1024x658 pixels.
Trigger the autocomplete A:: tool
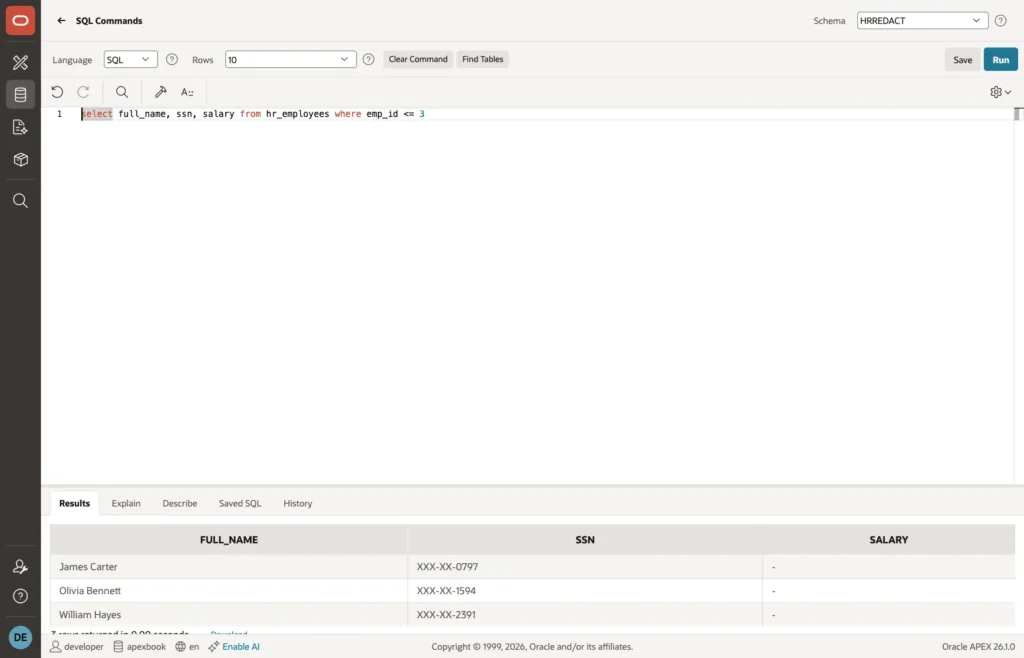187,92
